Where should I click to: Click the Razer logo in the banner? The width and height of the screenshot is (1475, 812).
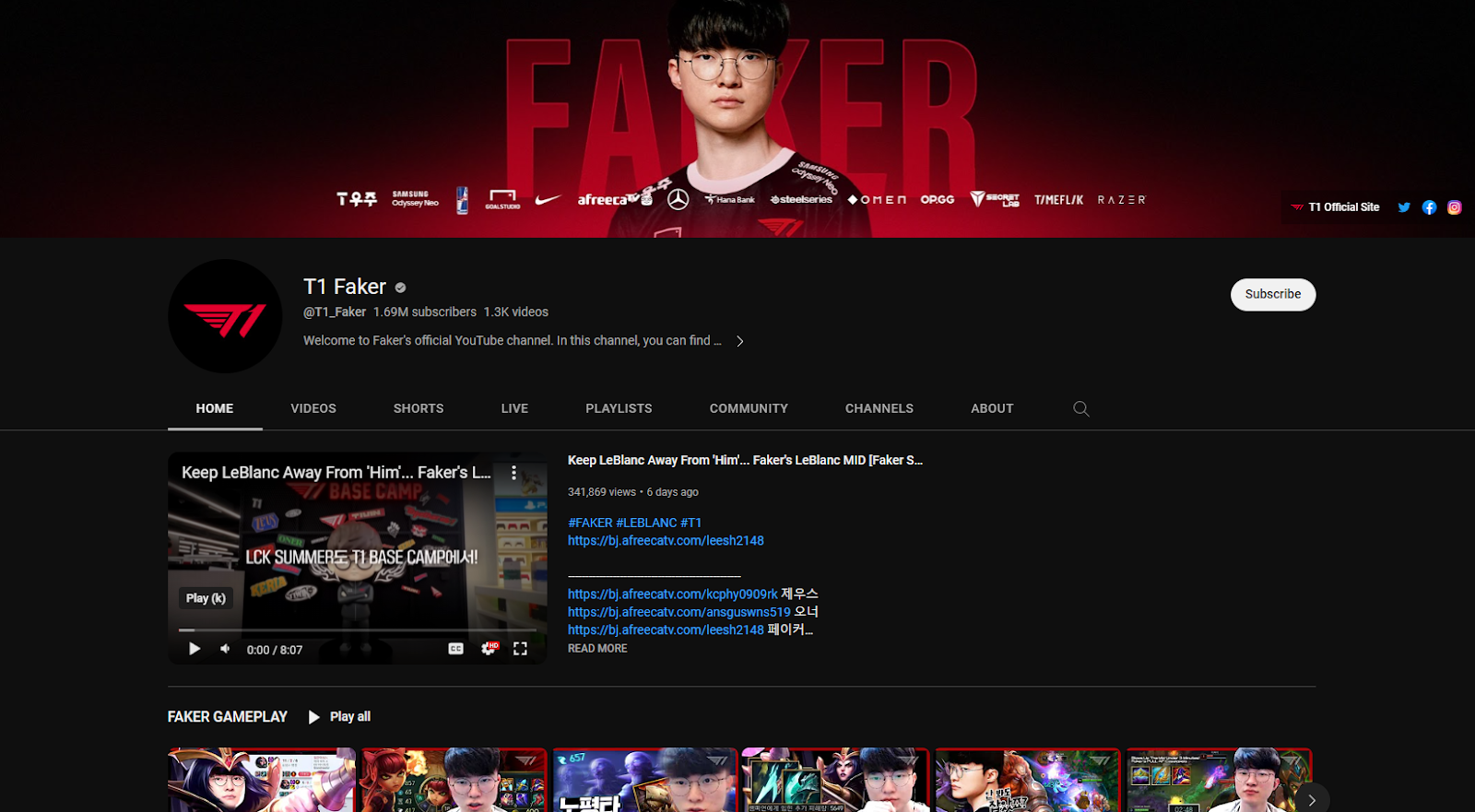pos(1121,199)
